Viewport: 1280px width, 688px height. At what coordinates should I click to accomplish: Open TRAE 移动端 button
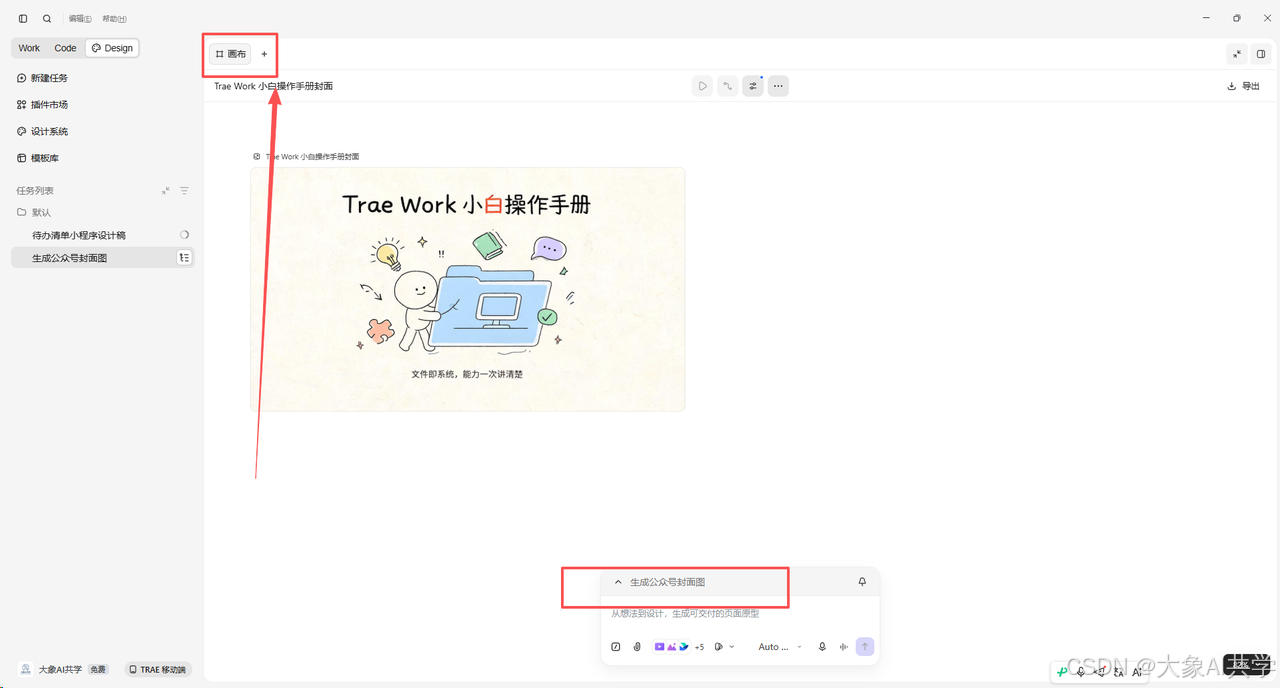tap(158, 670)
